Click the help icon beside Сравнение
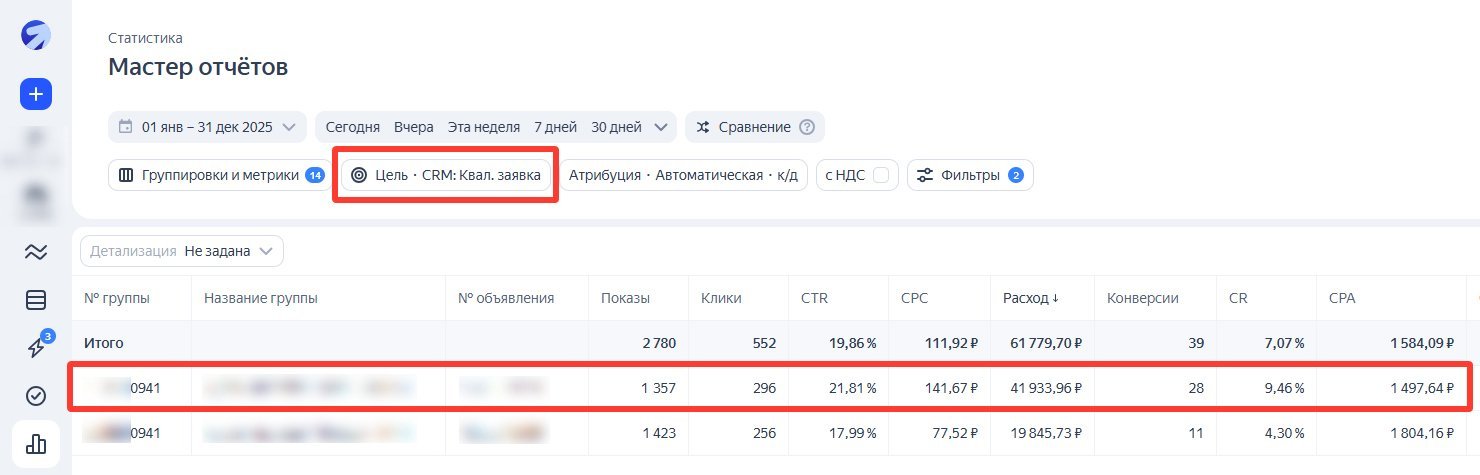1480x475 pixels. tap(807, 127)
